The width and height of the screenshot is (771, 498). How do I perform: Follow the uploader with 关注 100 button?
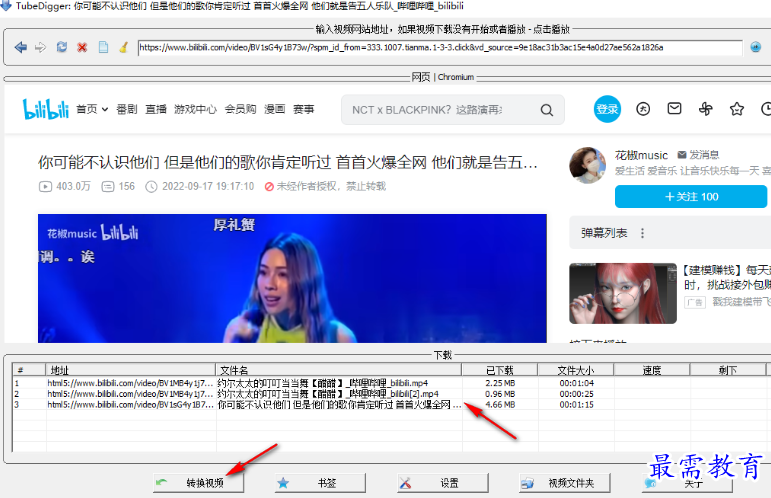click(691, 197)
